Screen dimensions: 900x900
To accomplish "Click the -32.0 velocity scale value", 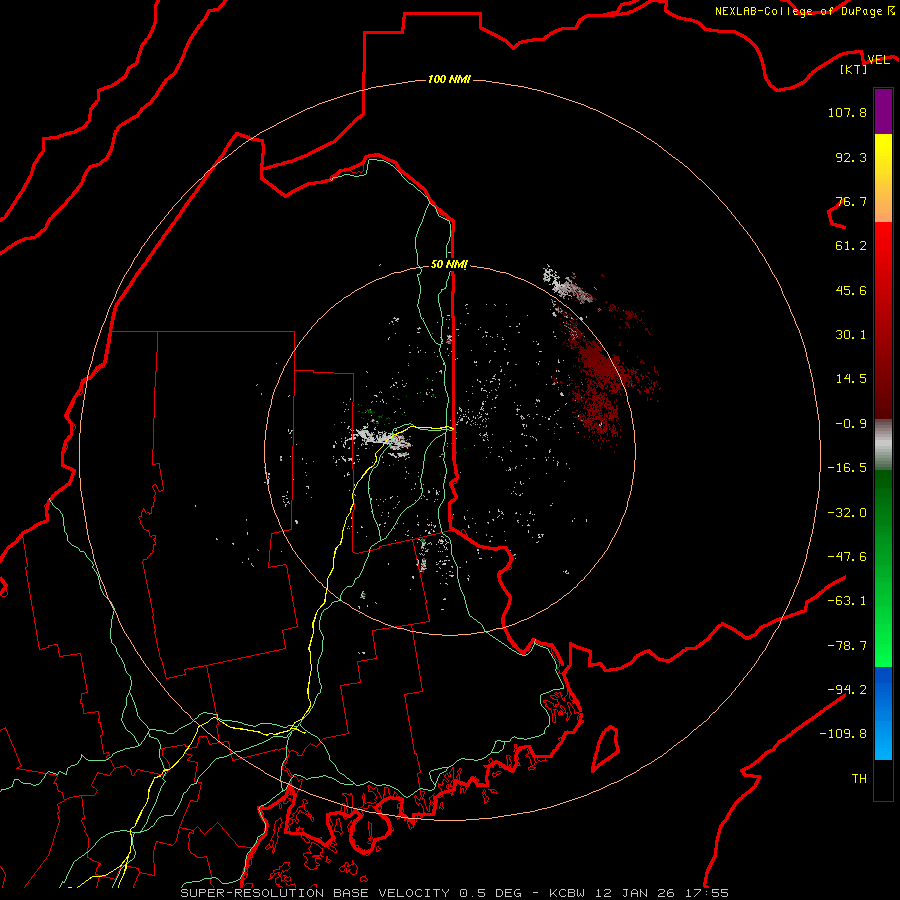I will pyautogui.click(x=847, y=513).
